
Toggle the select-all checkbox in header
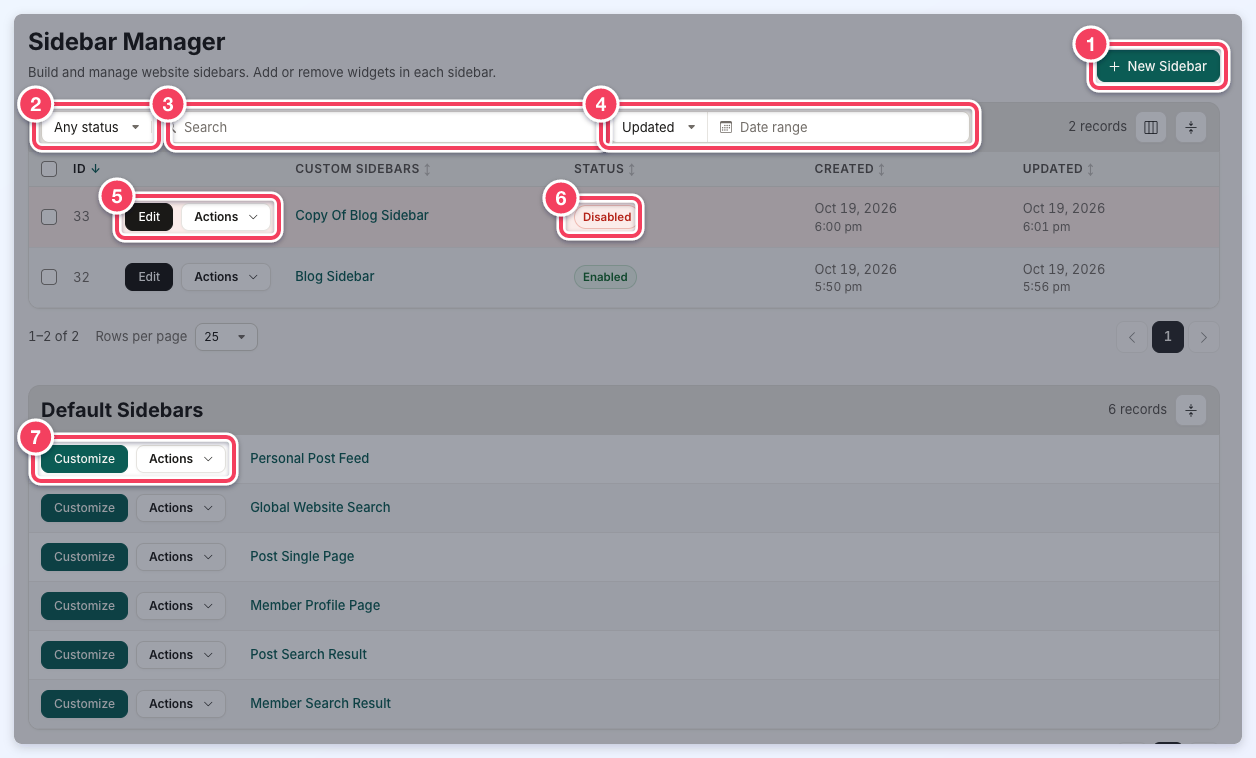coord(49,169)
